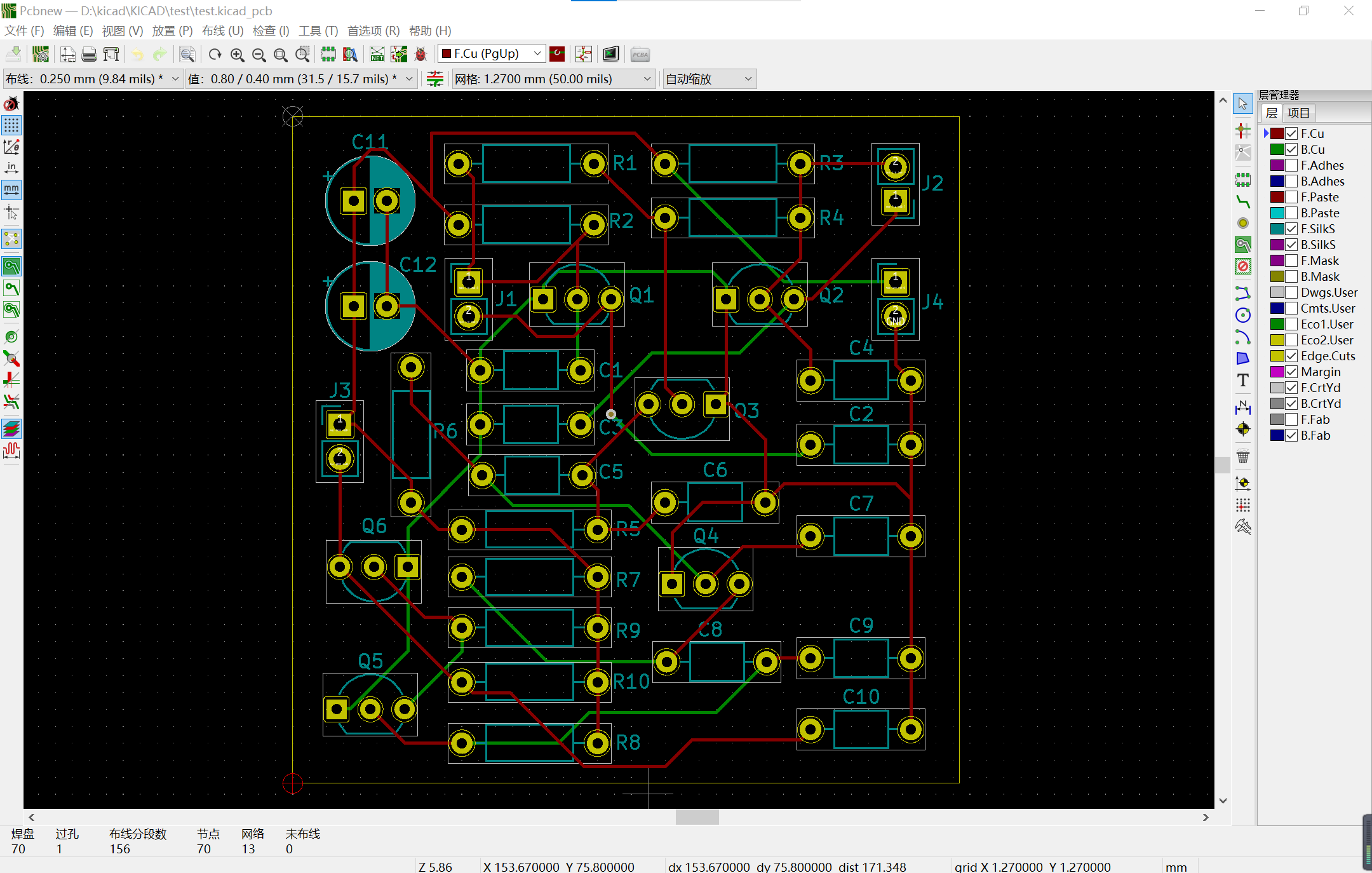The image size is (1372, 873).
Task: Toggle DRC off with crossed ladybug icon
Action: coord(11,104)
